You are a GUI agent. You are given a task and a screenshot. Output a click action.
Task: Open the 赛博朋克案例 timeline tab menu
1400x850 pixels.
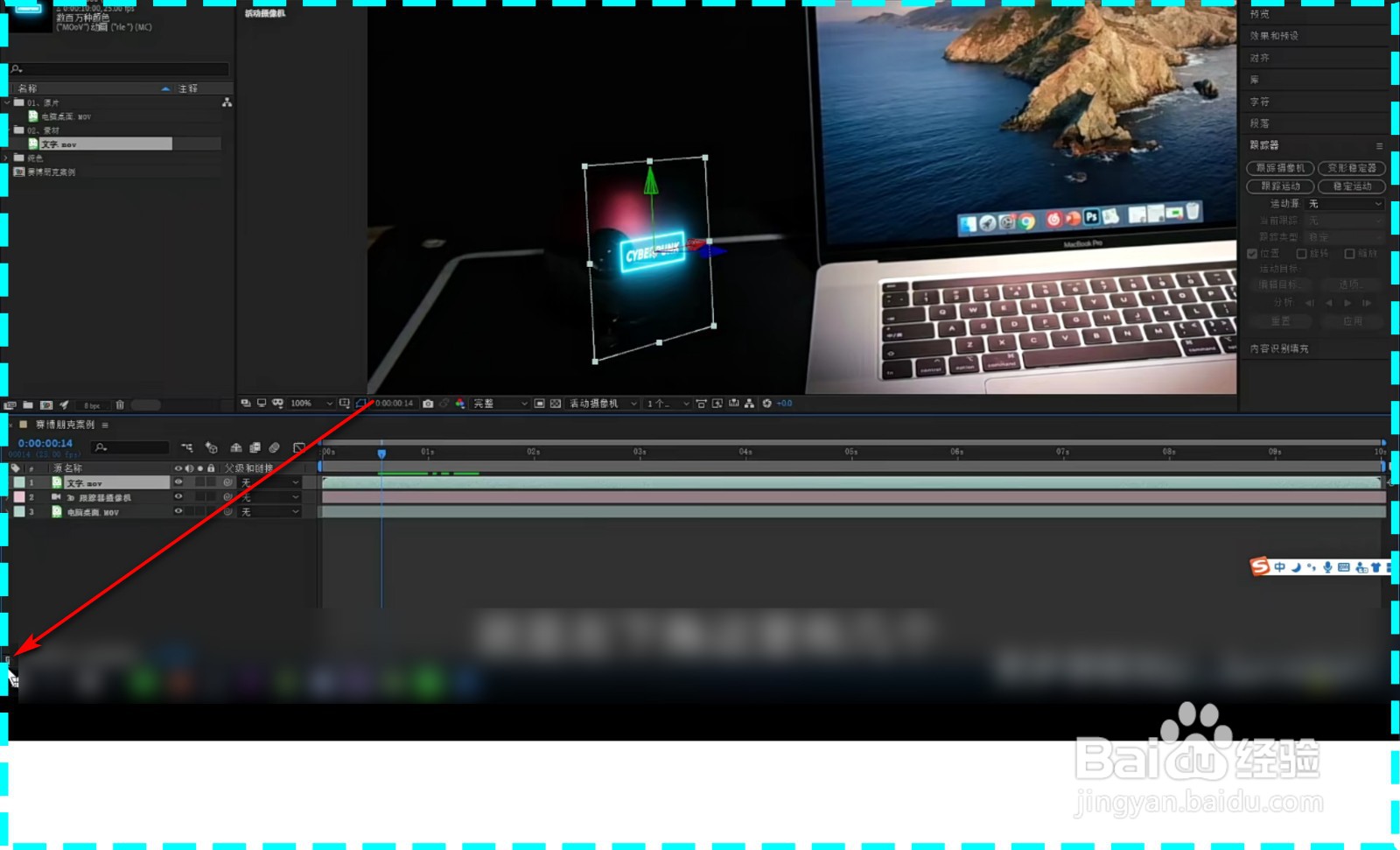pos(105,425)
